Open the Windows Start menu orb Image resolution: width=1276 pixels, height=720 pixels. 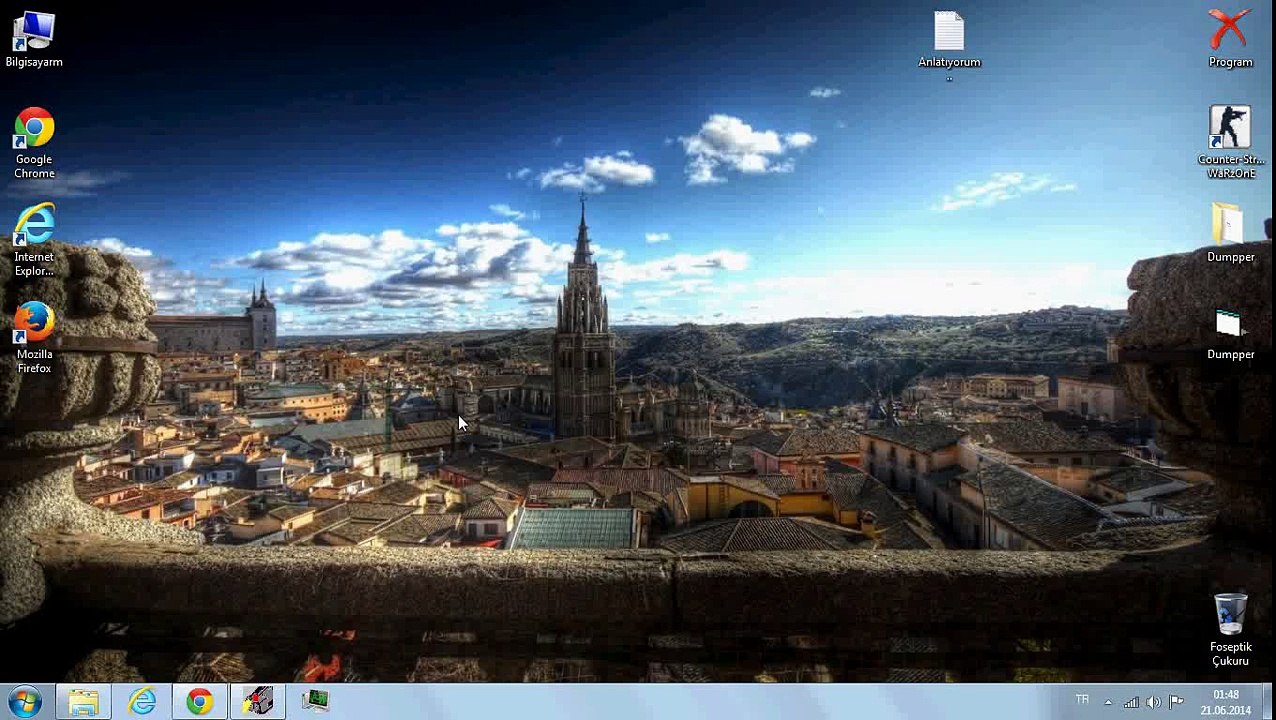point(23,702)
